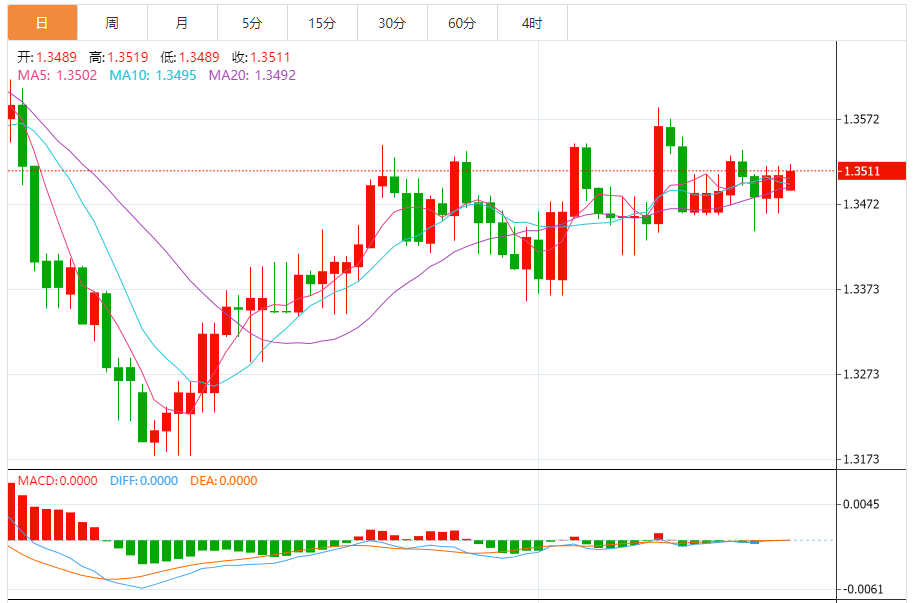This screenshot has height=603, width=913.
Task: Click the 1.3572 price axis label
Action: (861, 119)
